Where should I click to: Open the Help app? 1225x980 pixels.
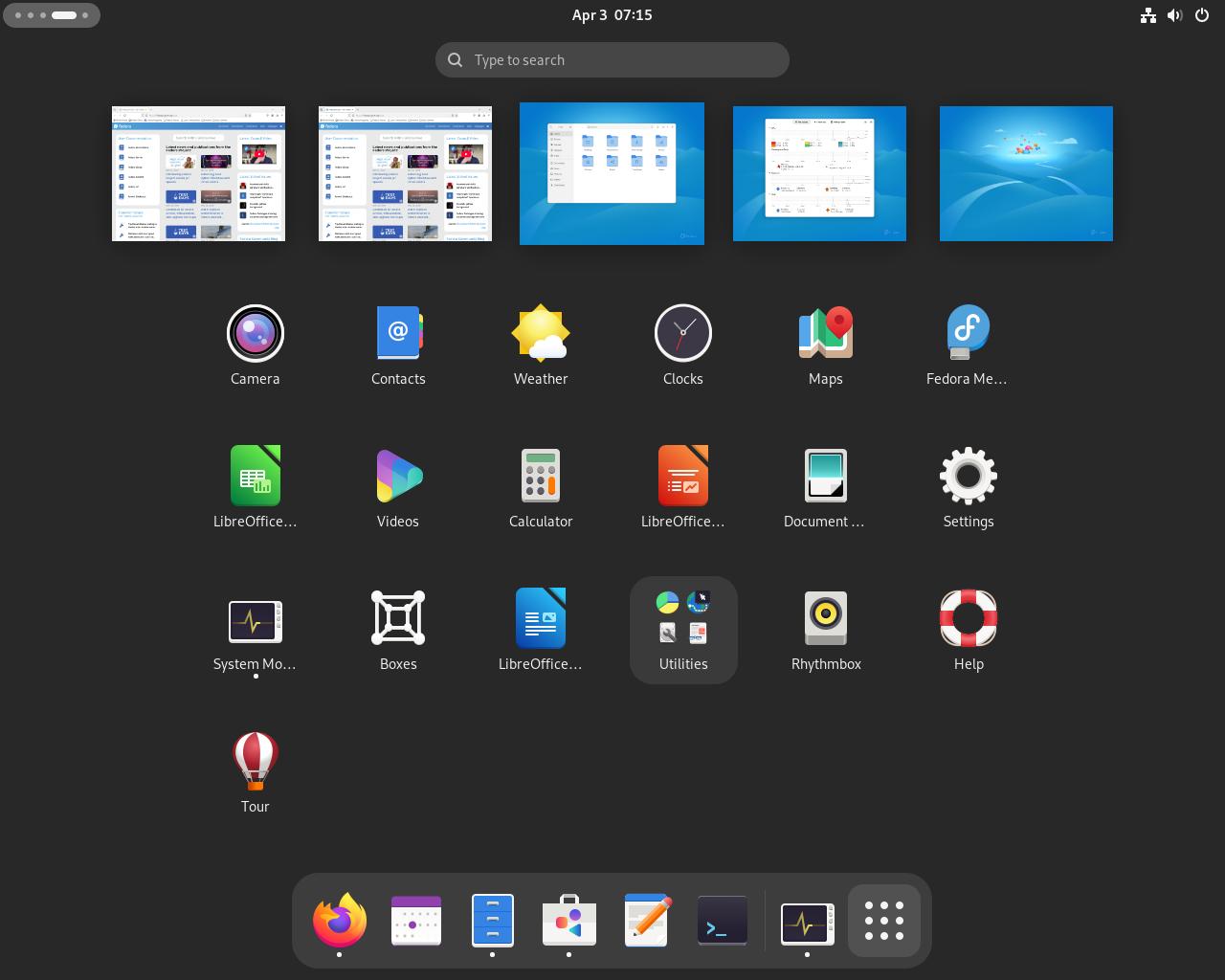[969, 630]
